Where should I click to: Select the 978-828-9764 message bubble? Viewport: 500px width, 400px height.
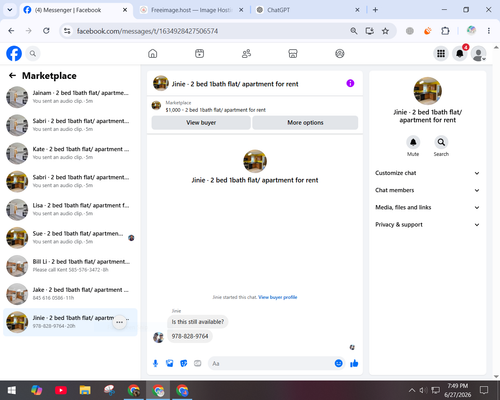pyautogui.click(x=190, y=336)
